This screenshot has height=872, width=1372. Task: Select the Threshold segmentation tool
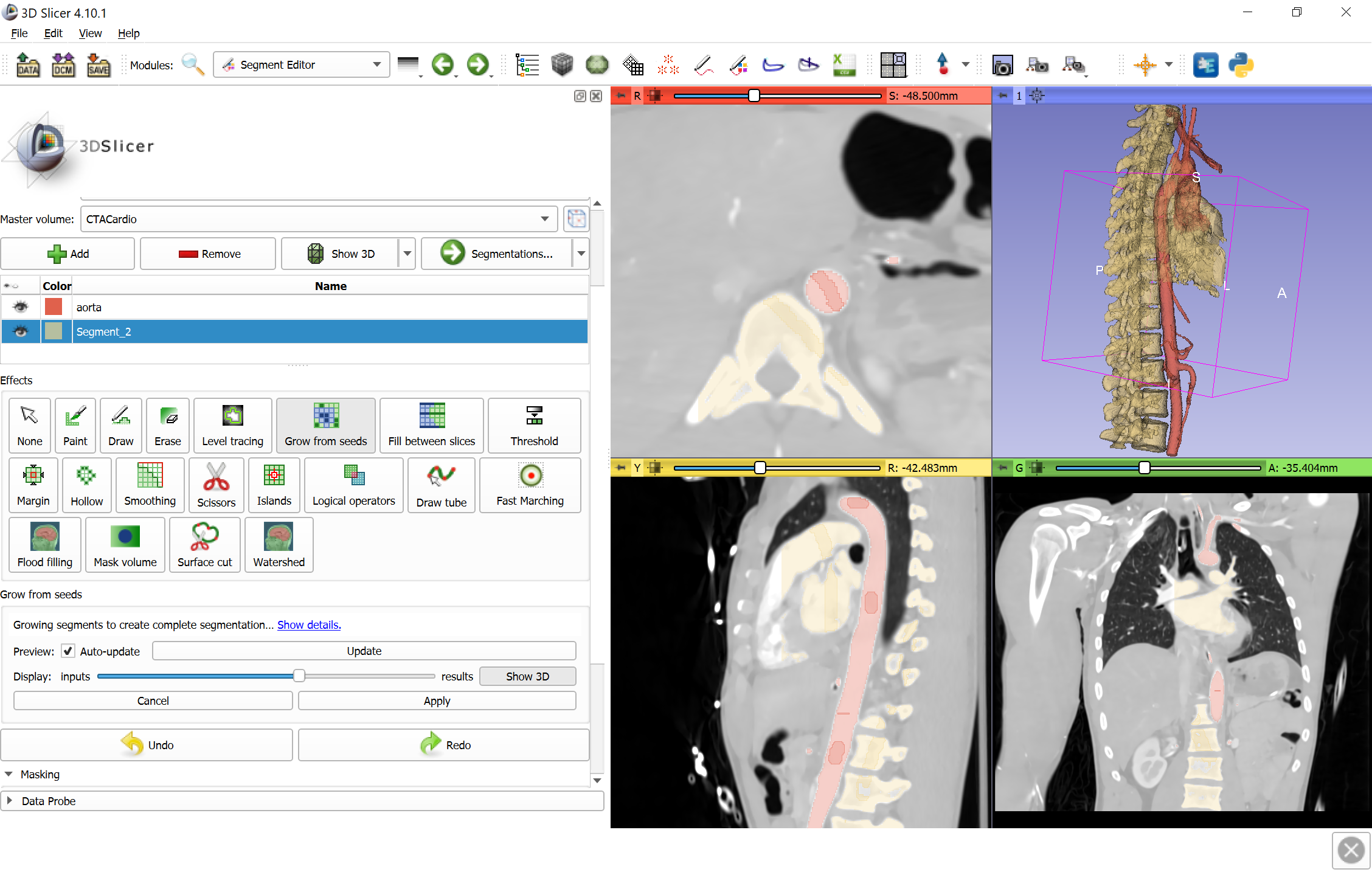[x=533, y=422]
